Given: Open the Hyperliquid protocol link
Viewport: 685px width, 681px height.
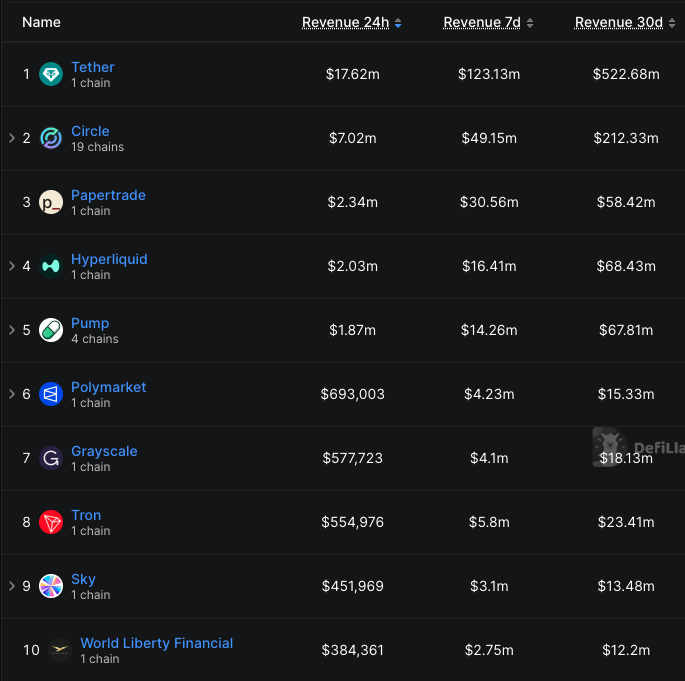Looking at the screenshot, I should (x=109, y=259).
